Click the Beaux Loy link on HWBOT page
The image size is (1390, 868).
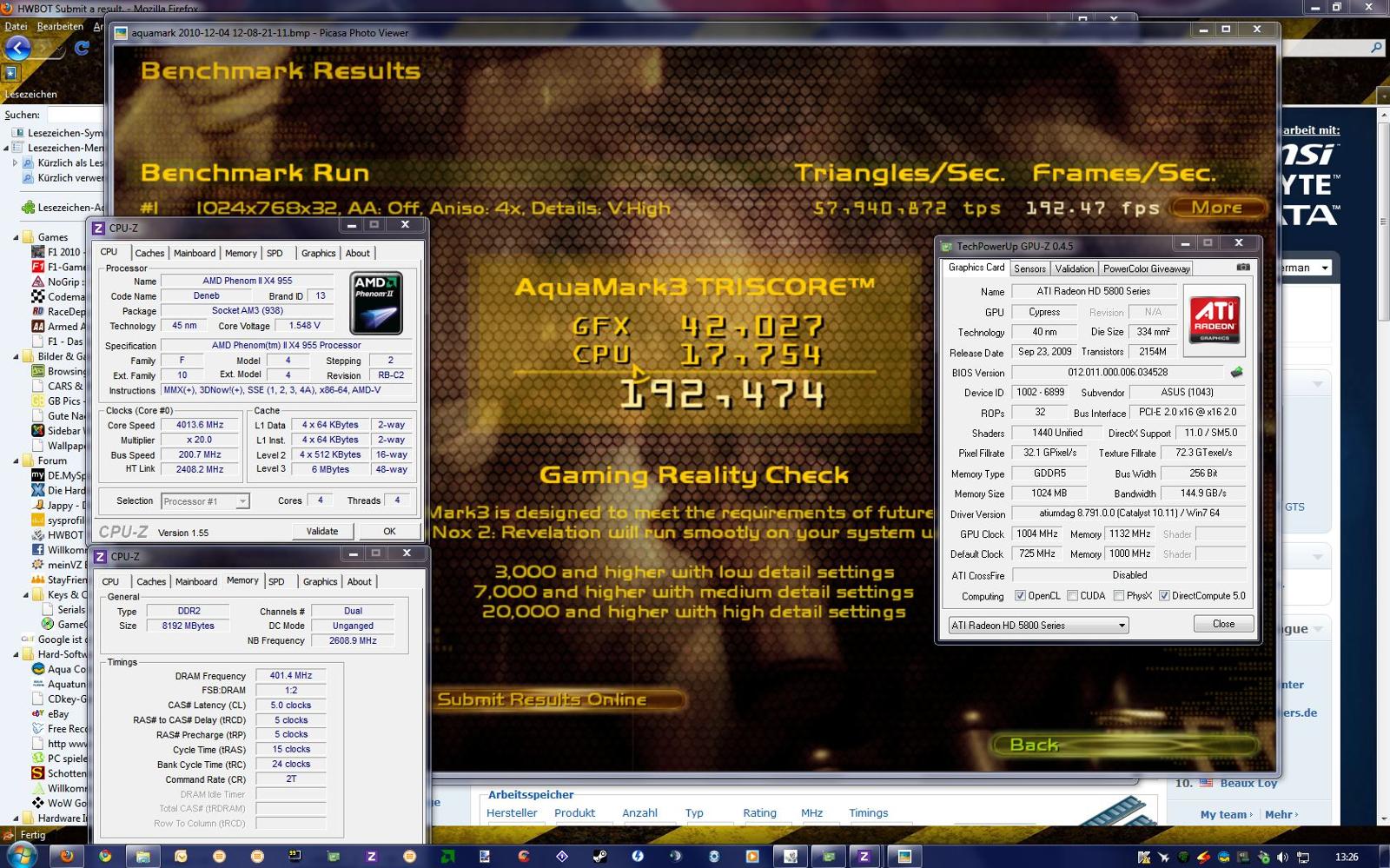point(1248,784)
